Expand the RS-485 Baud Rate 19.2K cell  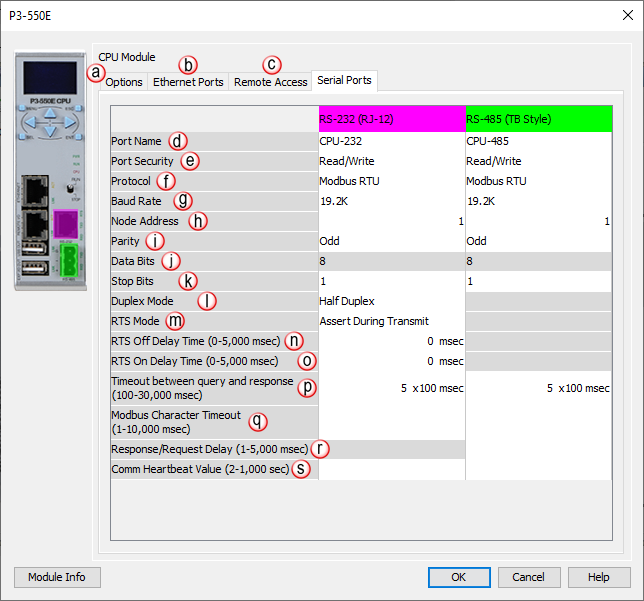[538, 201]
